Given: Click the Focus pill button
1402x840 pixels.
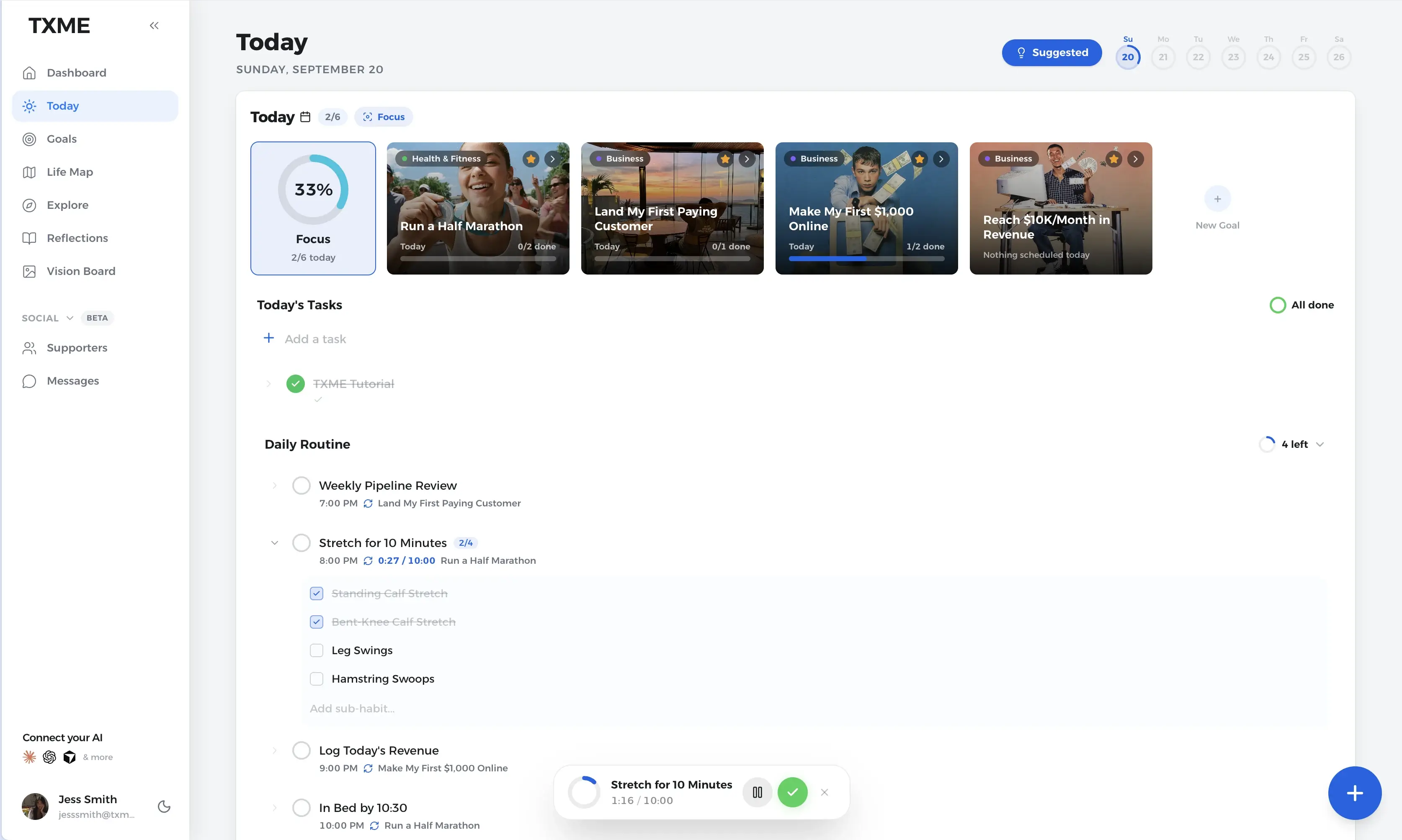Looking at the screenshot, I should point(383,117).
